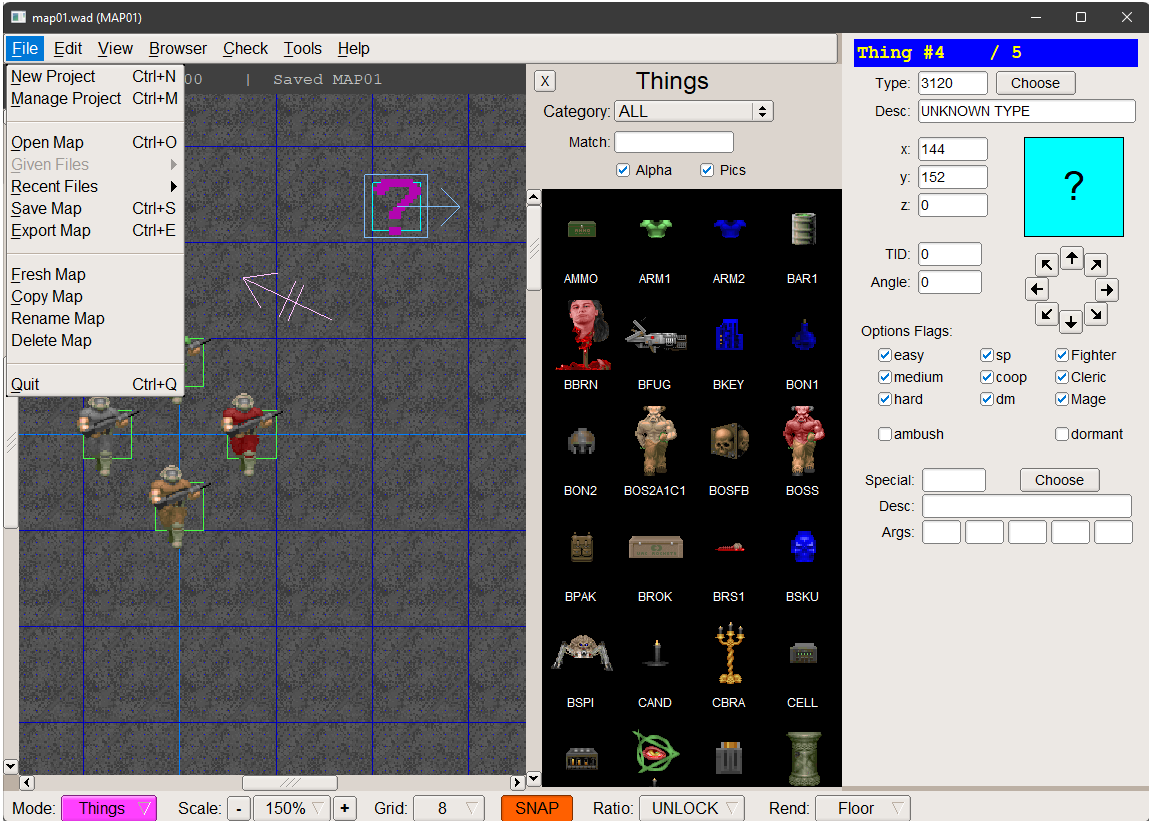Image resolution: width=1150 pixels, height=822 pixels.
Task: Uncheck the easy skill flag
Action: tap(885, 355)
